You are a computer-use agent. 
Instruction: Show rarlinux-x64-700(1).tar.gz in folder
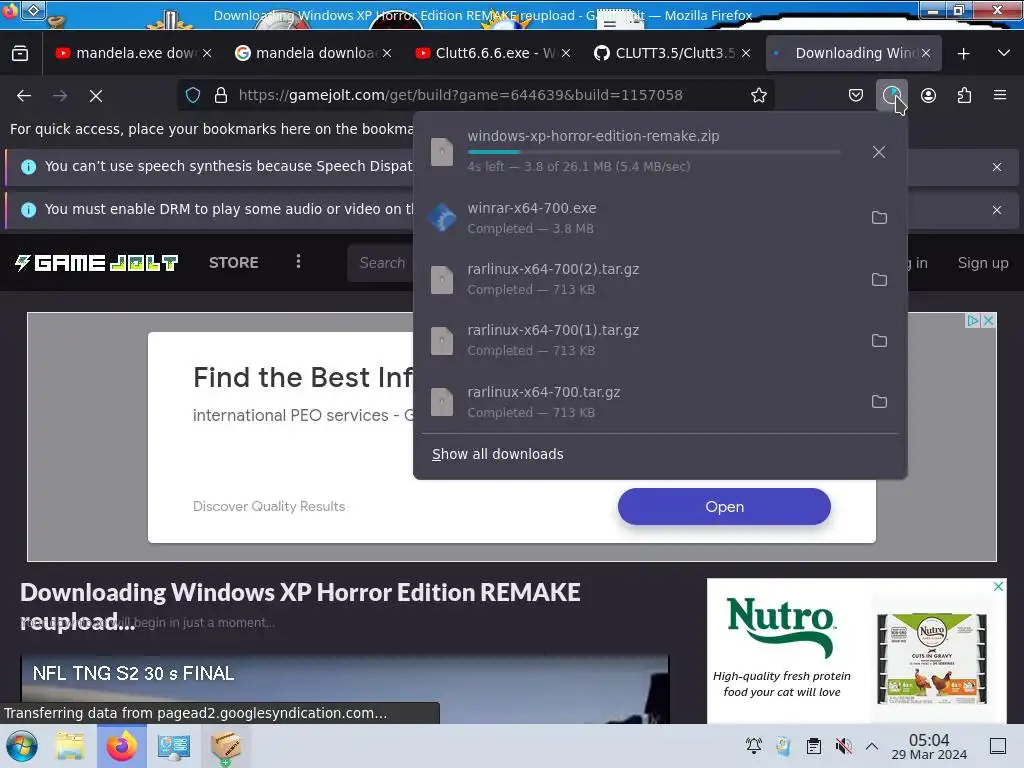pos(879,340)
